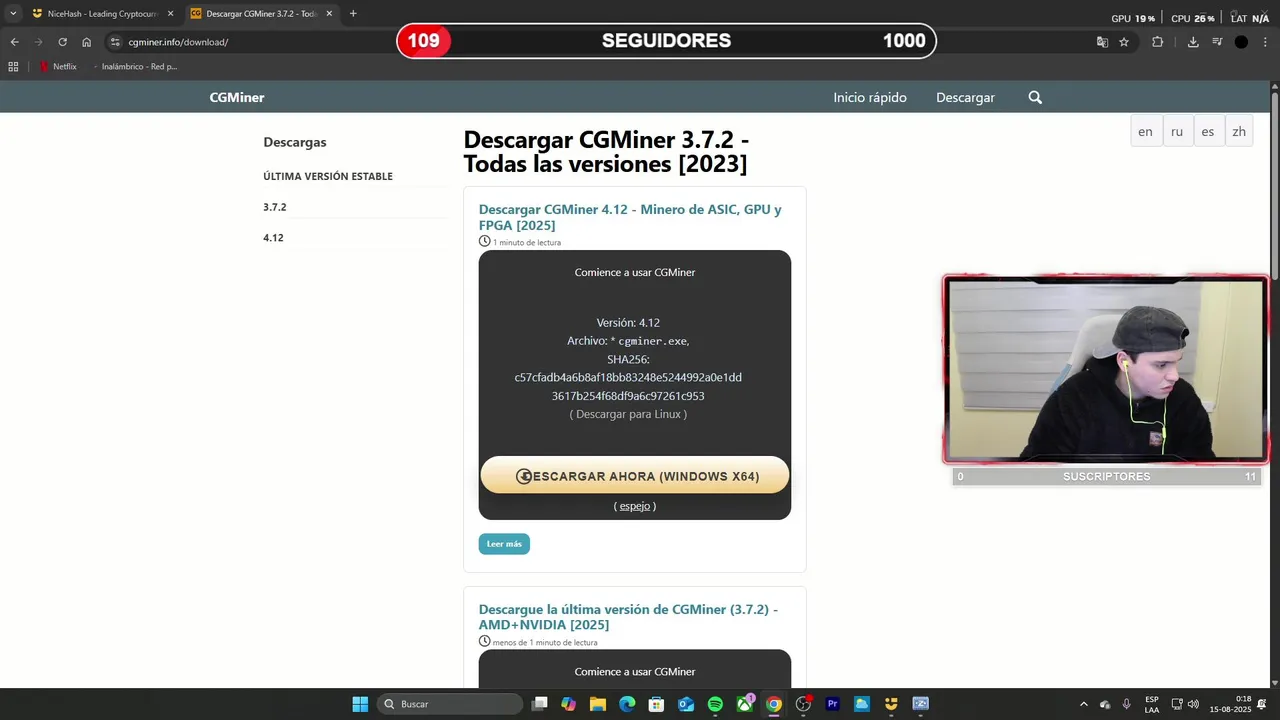Open Descargar menu item

coord(965,97)
